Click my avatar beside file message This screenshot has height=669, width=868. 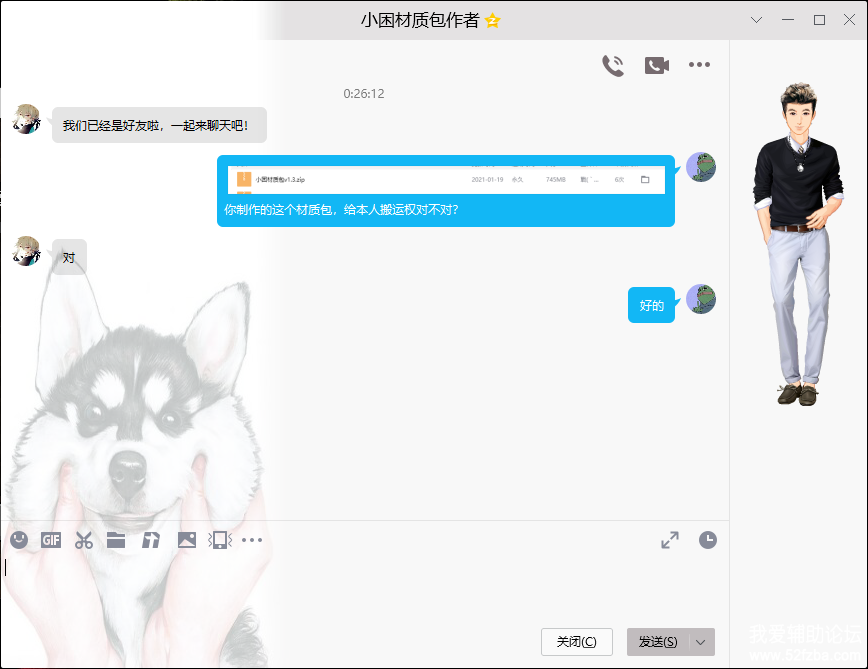pyautogui.click(x=701, y=167)
